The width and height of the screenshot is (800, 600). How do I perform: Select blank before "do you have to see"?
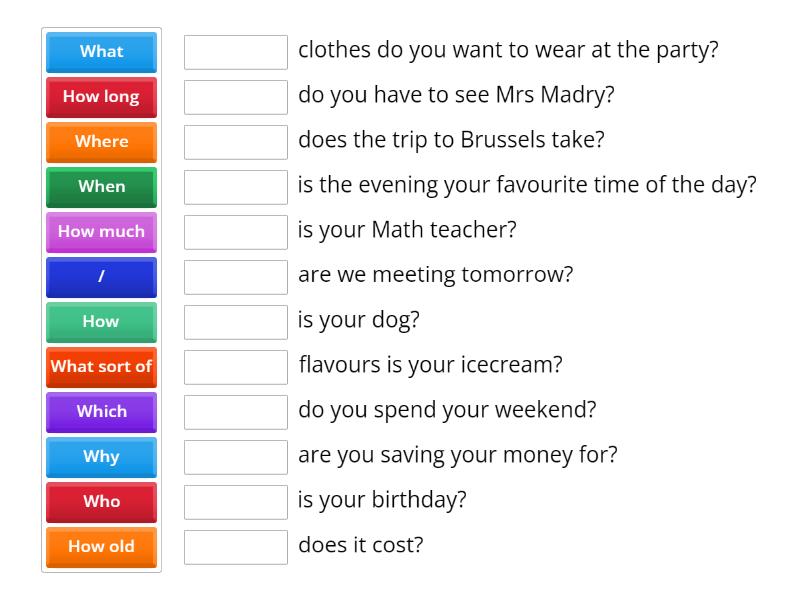click(x=236, y=97)
